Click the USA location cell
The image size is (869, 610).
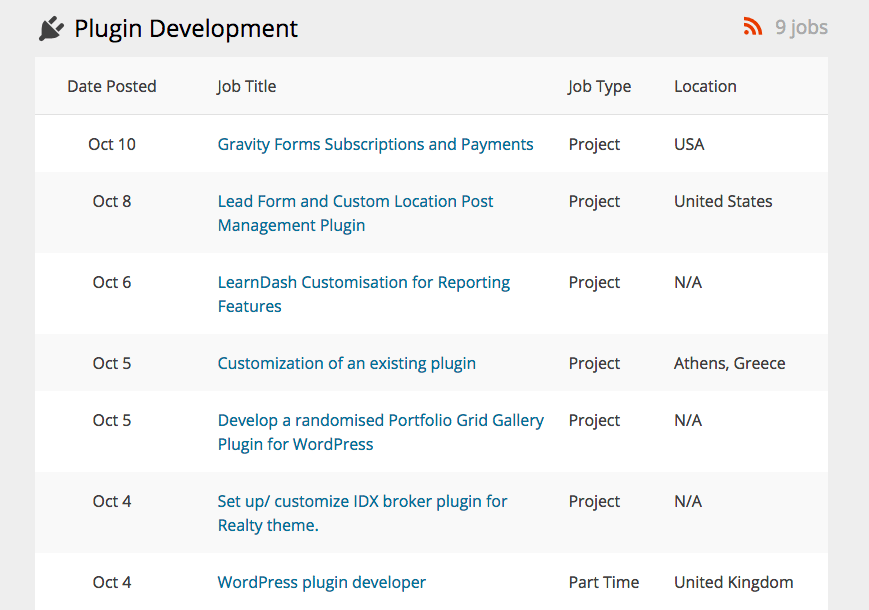[689, 144]
